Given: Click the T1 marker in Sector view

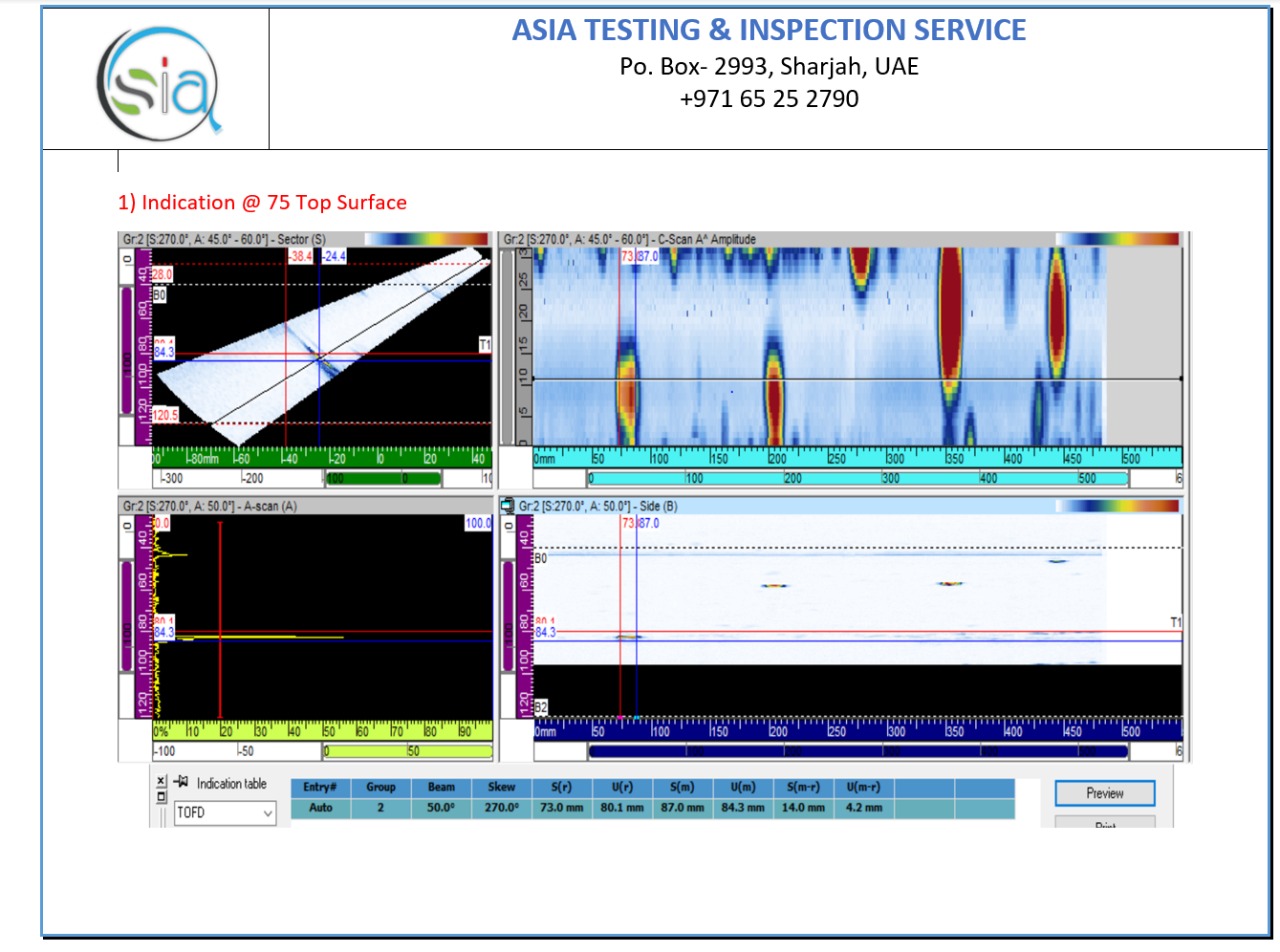Looking at the screenshot, I should click(485, 345).
